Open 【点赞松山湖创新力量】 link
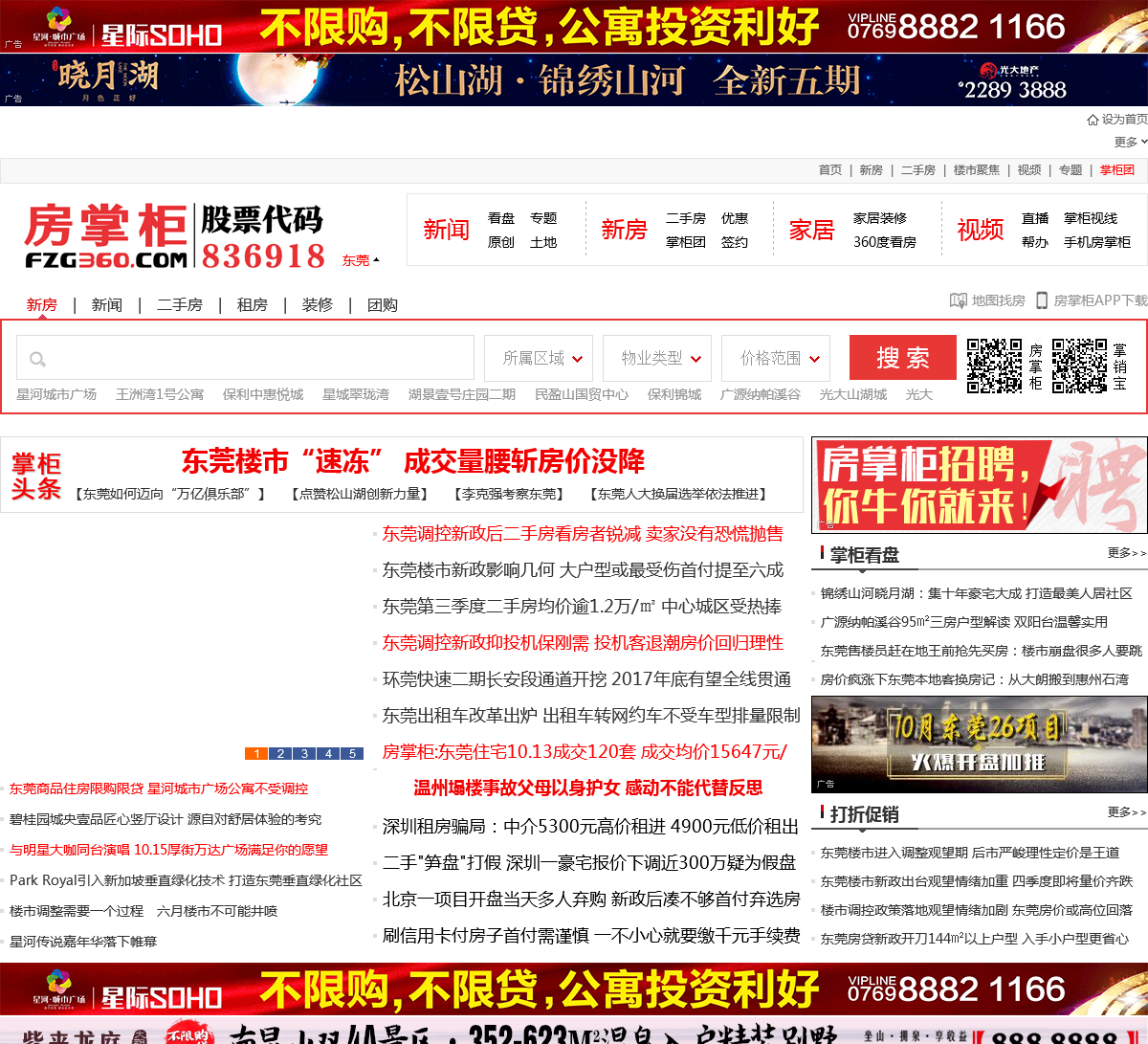 (x=360, y=494)
